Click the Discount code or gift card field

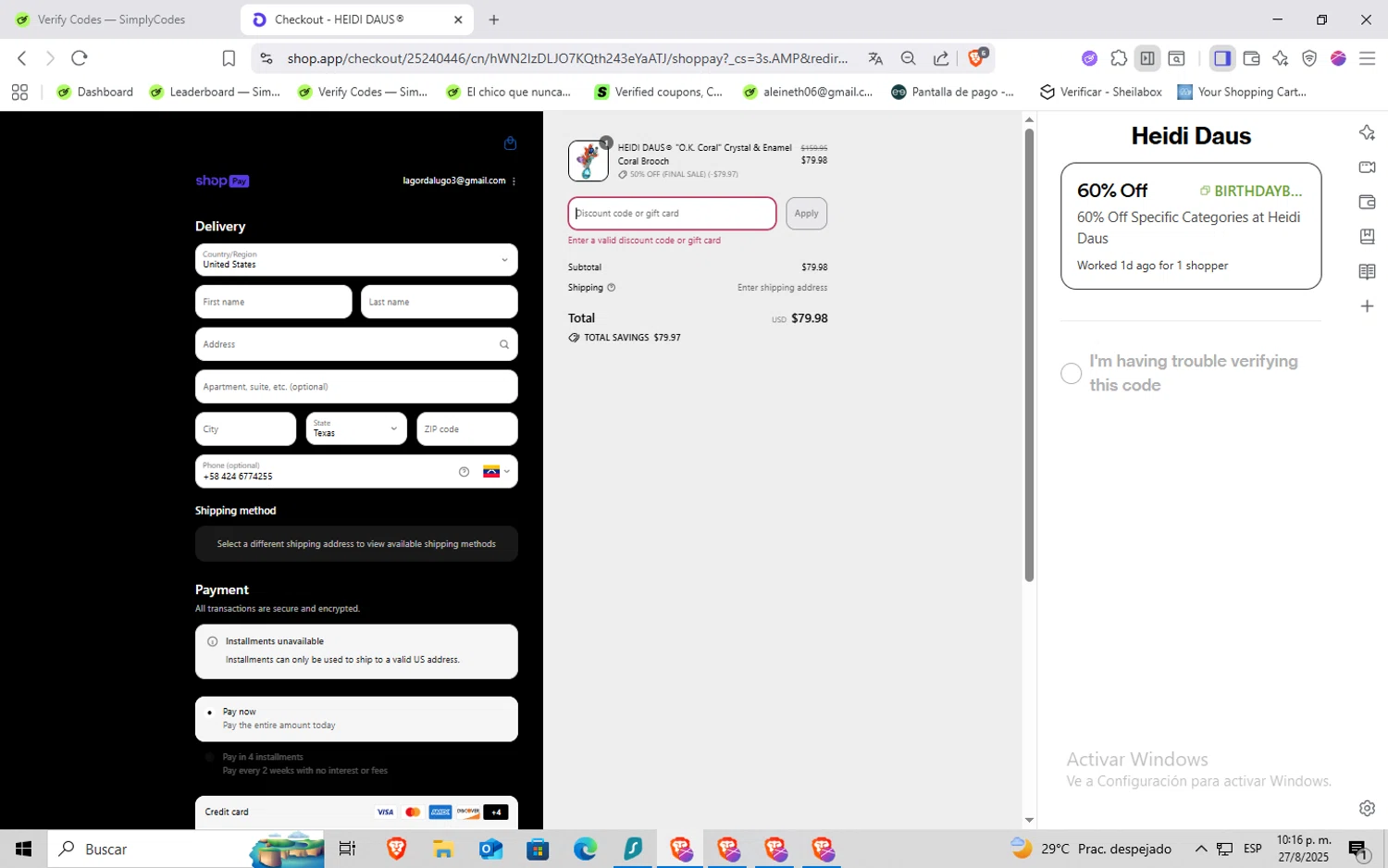(672, 214)
